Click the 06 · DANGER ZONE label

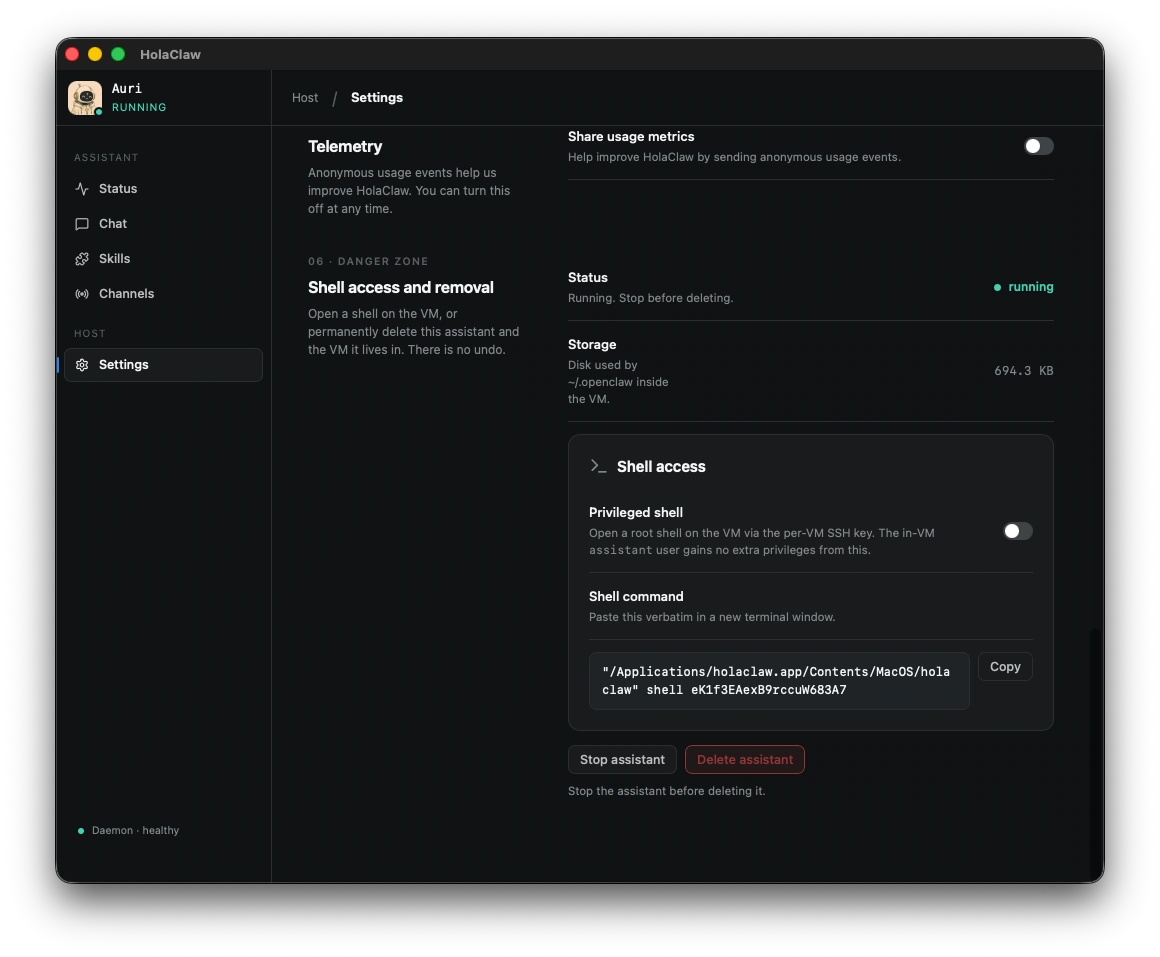coord(368,261)
